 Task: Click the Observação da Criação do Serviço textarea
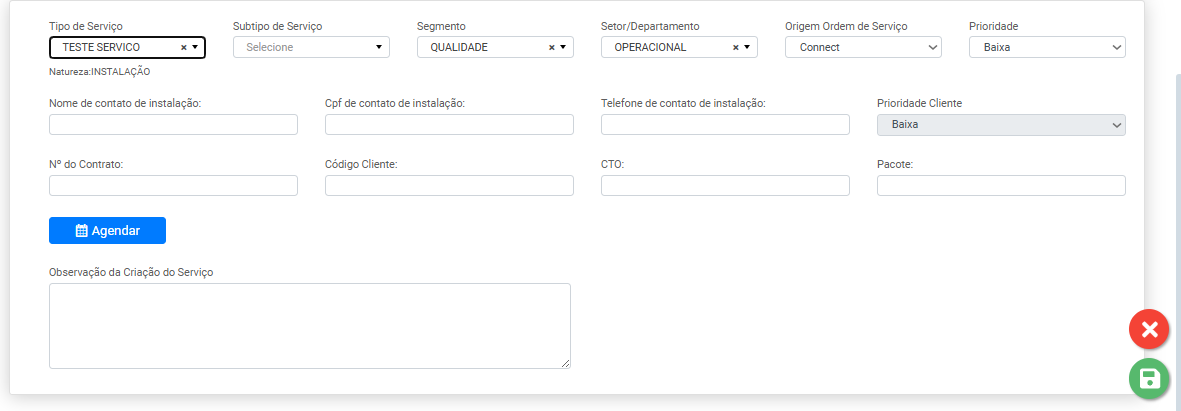click(x=309, y=326)
